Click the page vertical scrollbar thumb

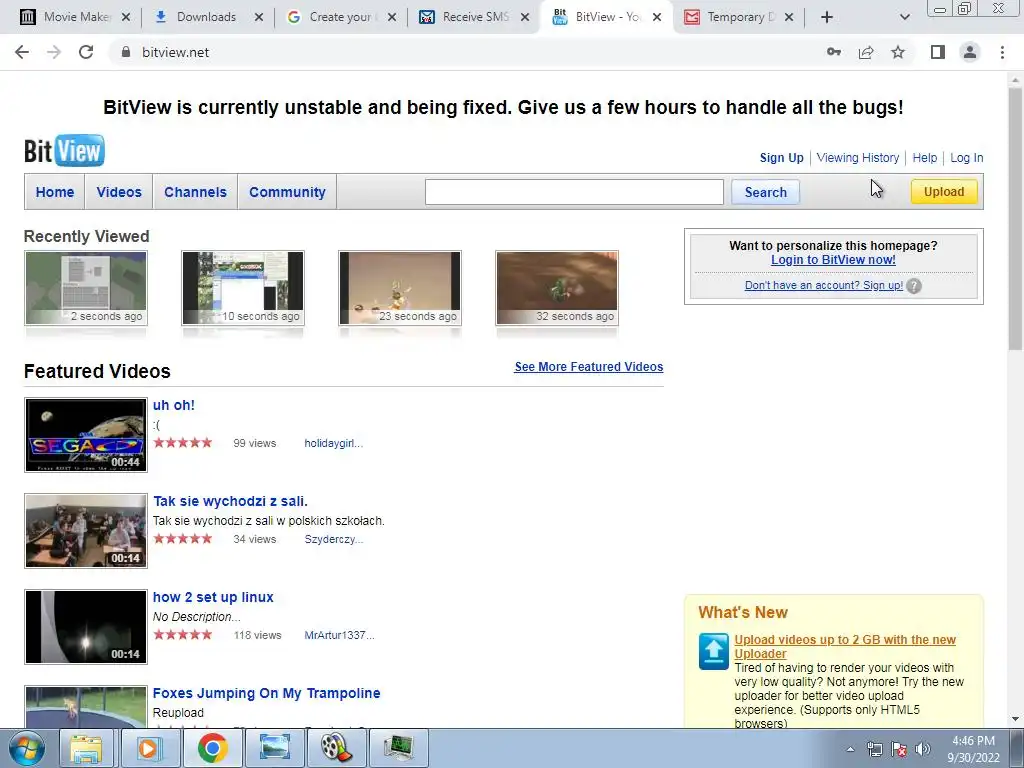tap(1015, 217)
